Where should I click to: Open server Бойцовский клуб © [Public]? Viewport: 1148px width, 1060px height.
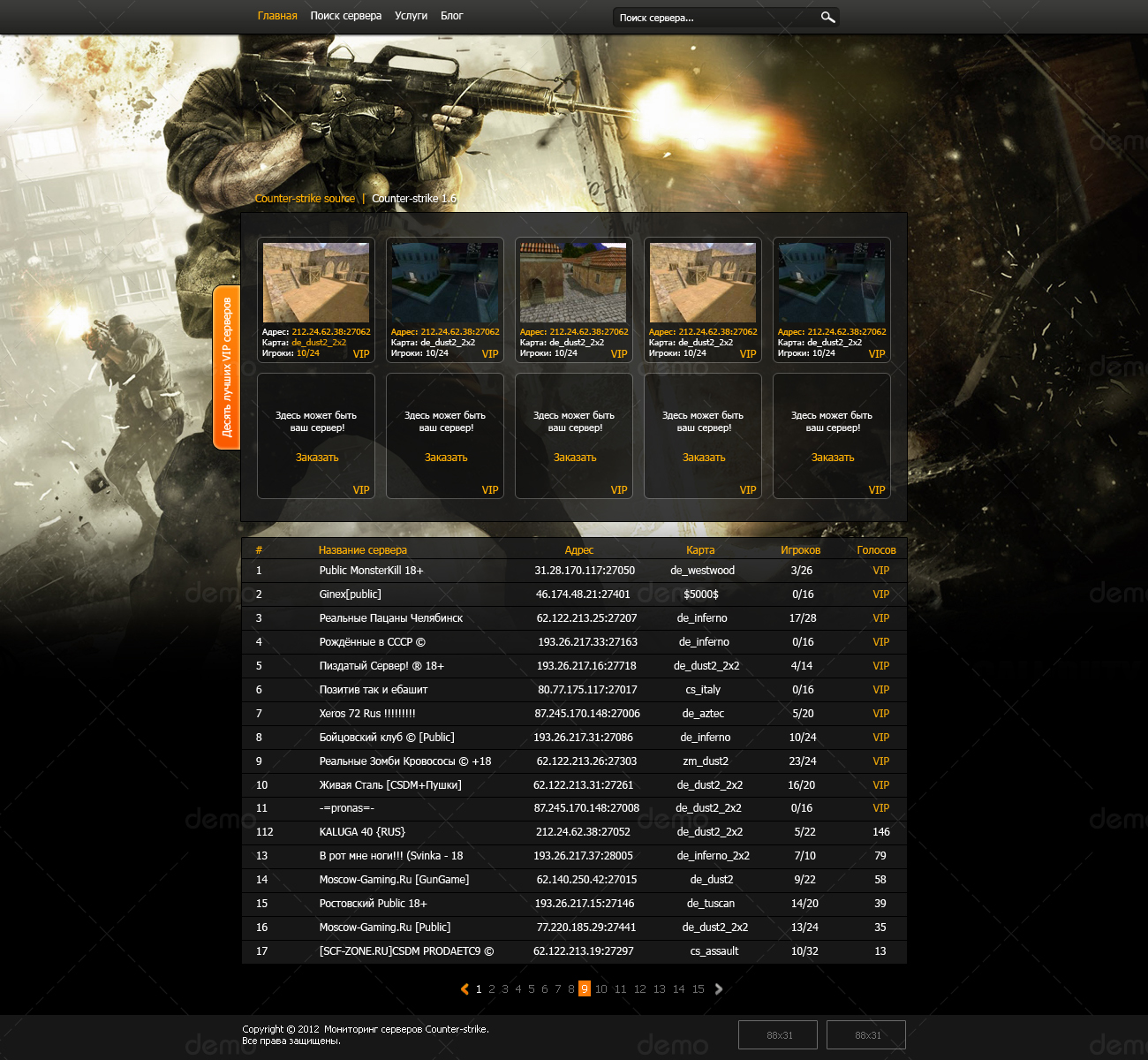387,738
